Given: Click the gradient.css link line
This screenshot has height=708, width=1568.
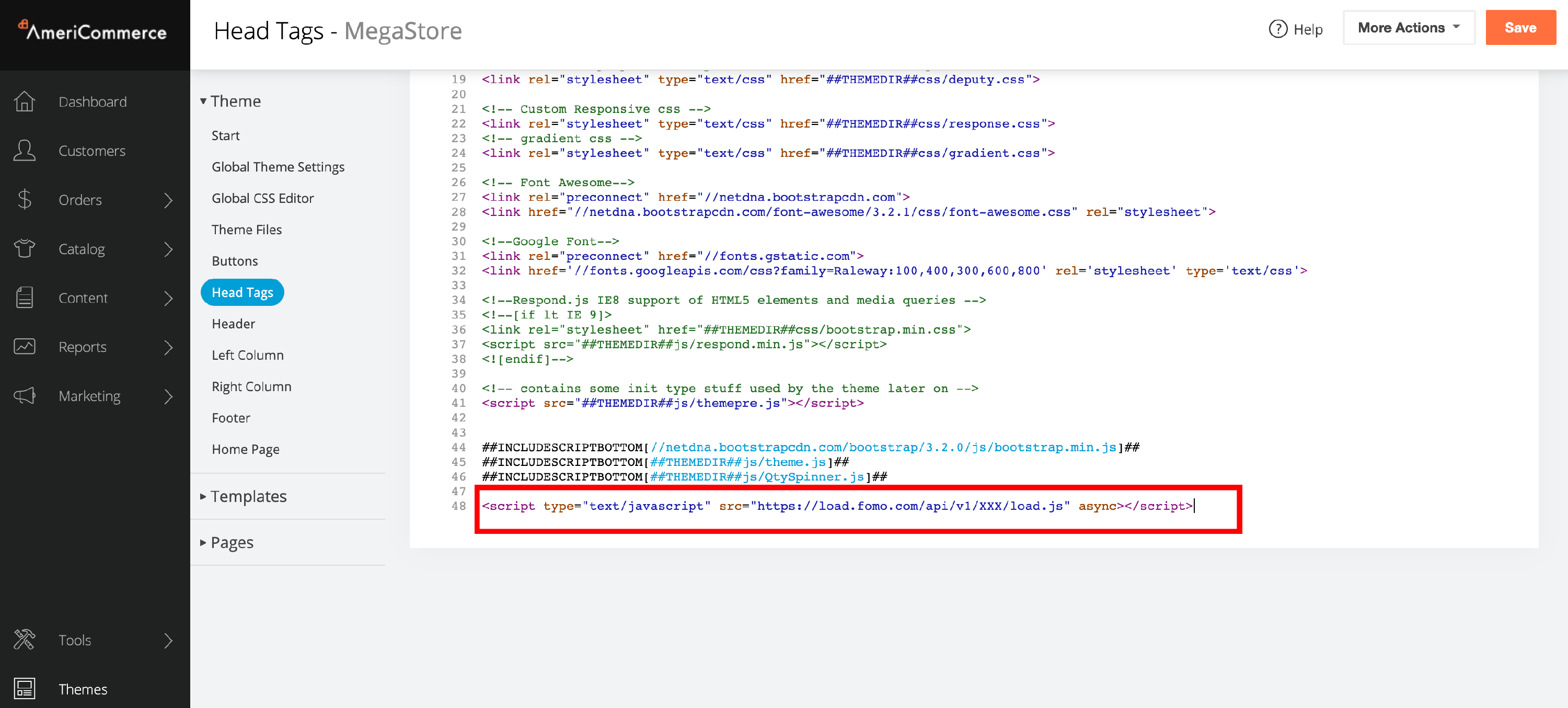Looking at the screenshot, I should [x=768, y=153].
